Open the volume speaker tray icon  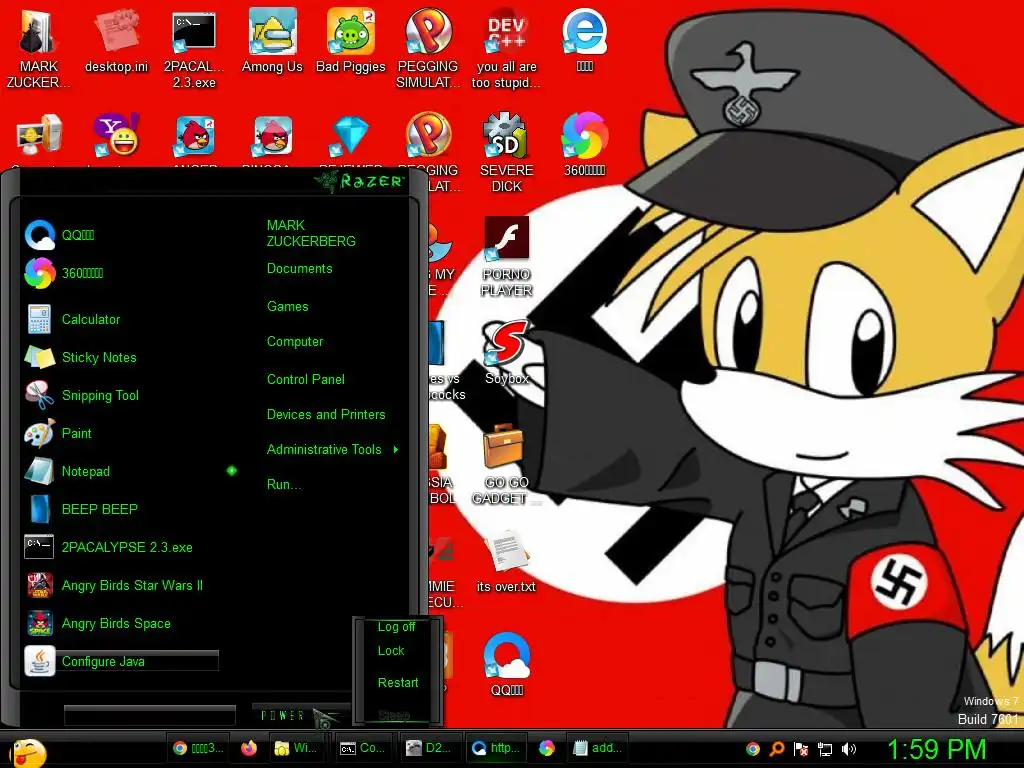tap(849, 749)
